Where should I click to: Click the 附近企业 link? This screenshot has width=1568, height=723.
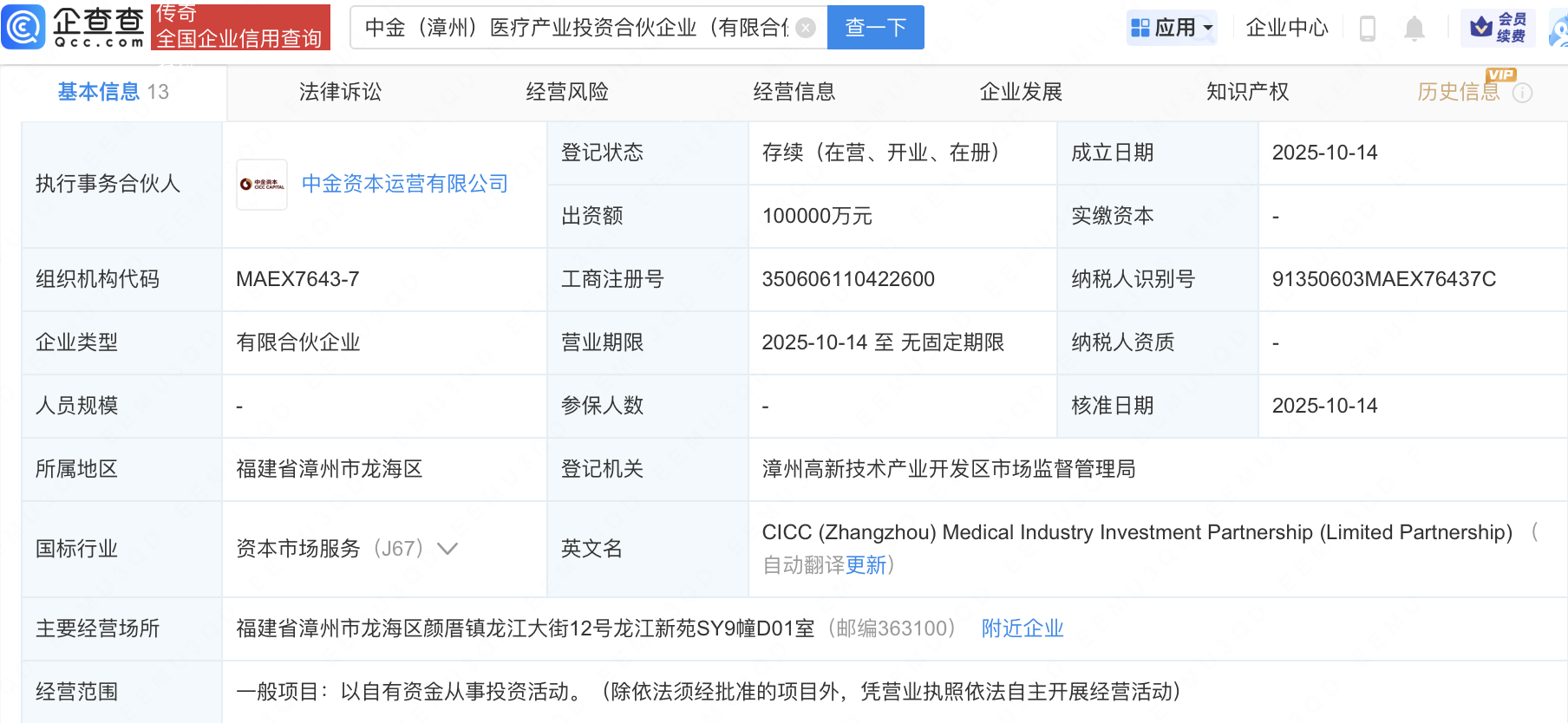tap(1022, 629)
